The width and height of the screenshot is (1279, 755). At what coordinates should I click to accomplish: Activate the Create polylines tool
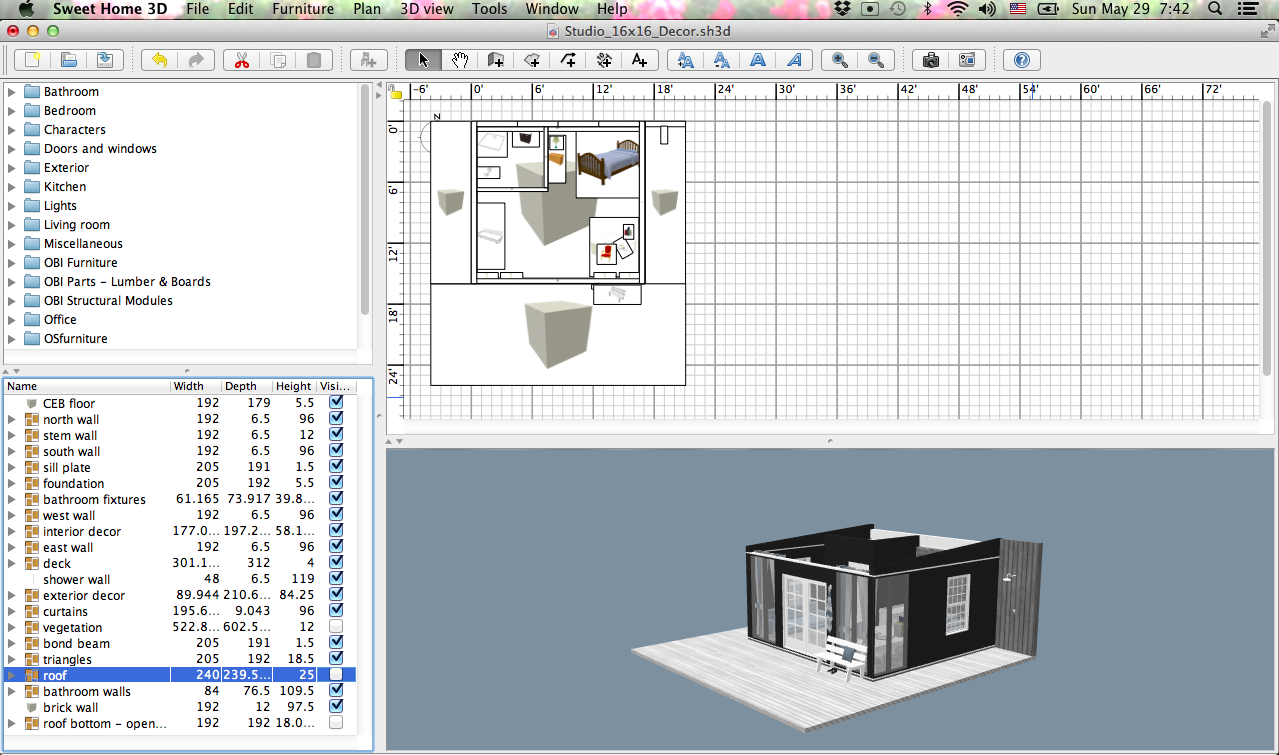567,60
